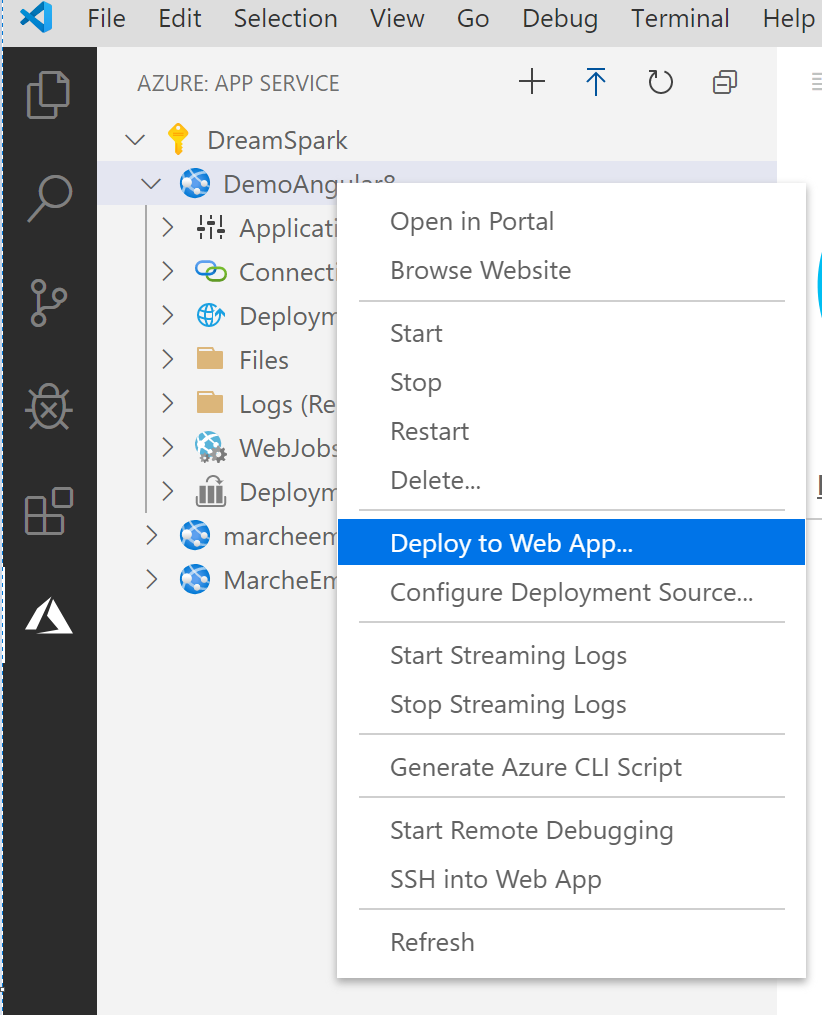Screen dimensions: 822x1015
Task: Open the Terminal menu
Action: pyautogui.click(x=680, y=18)
